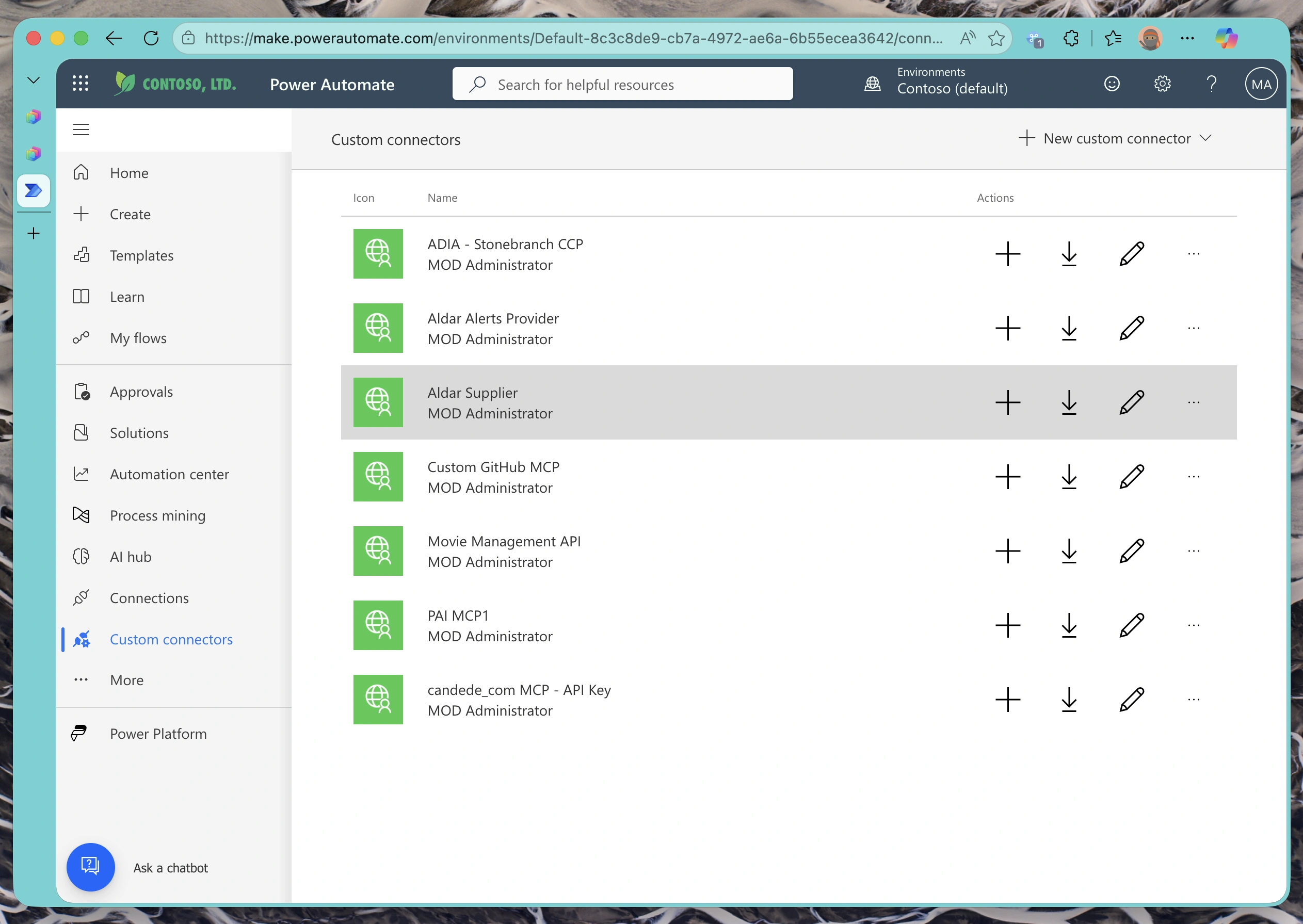Open the settings gear in header

coord(1162,84)
